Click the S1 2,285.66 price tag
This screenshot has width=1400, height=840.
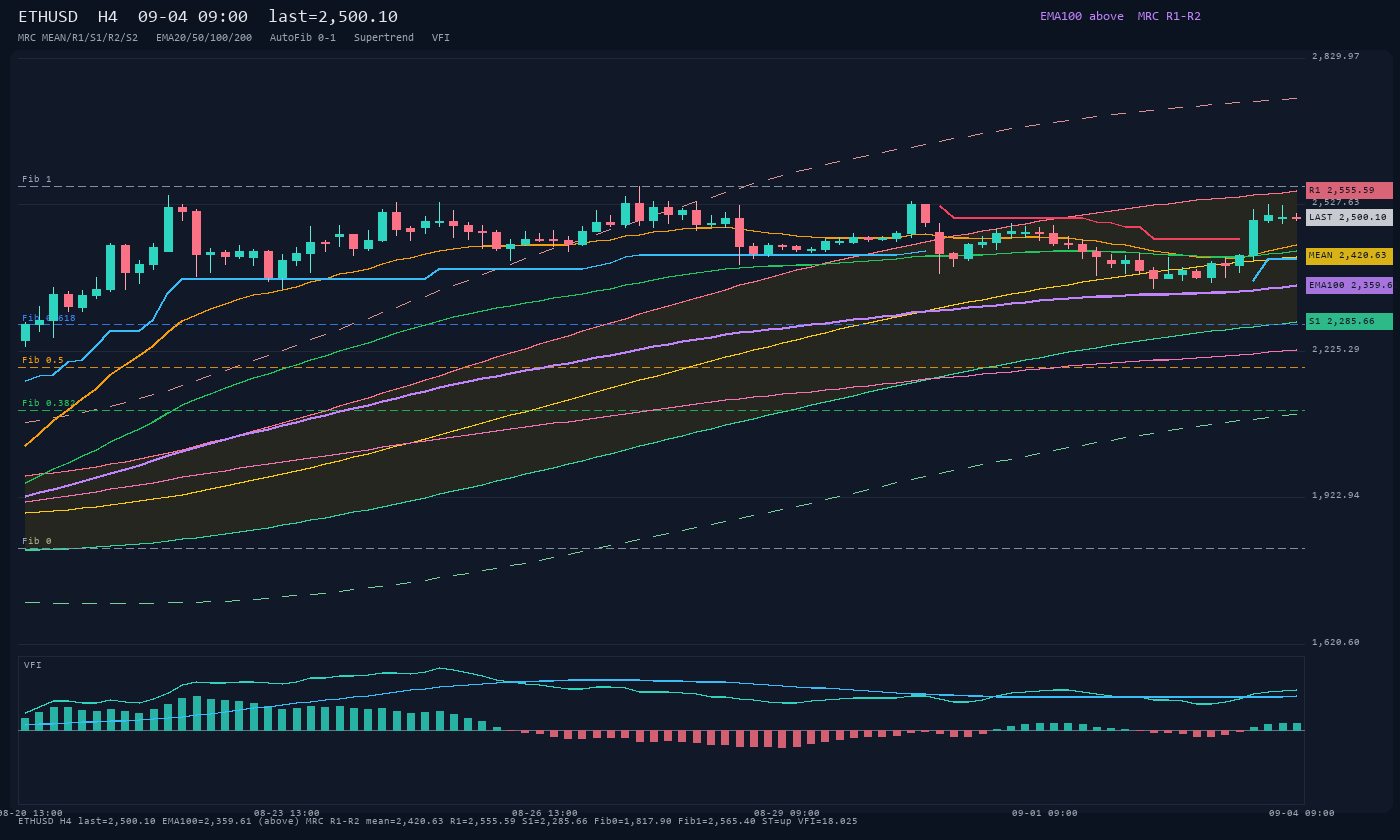tap(1349, 321)
